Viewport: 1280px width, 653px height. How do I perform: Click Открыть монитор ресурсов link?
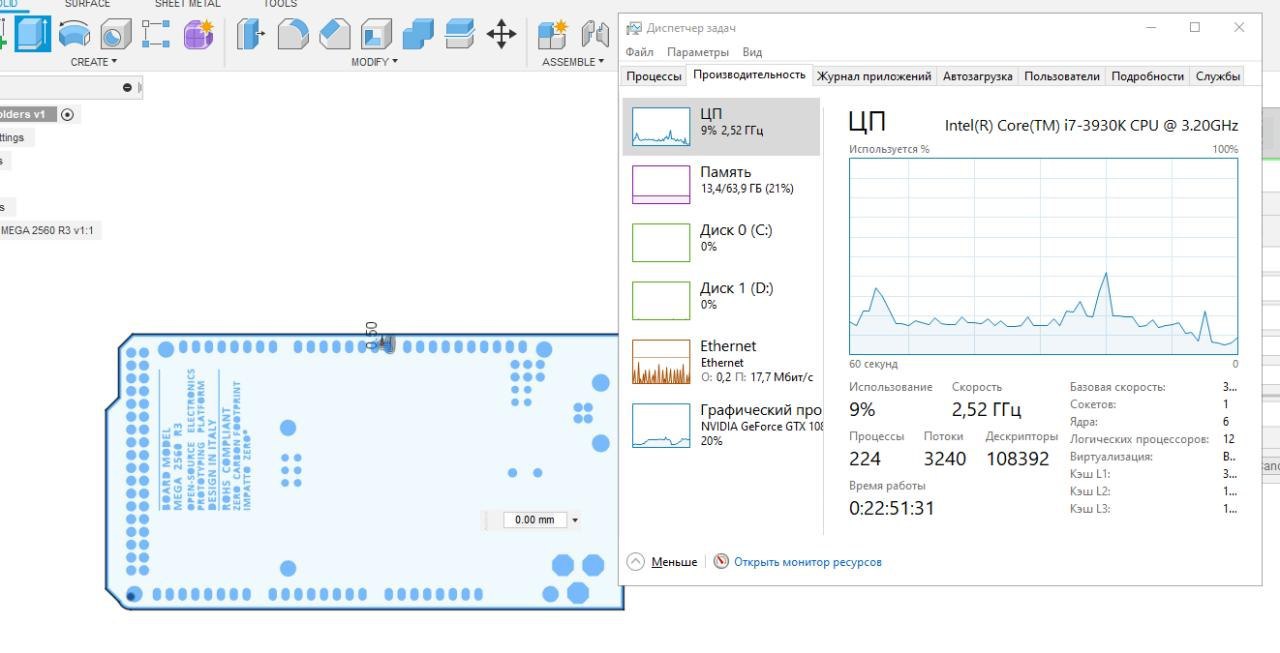click(808, 562)
